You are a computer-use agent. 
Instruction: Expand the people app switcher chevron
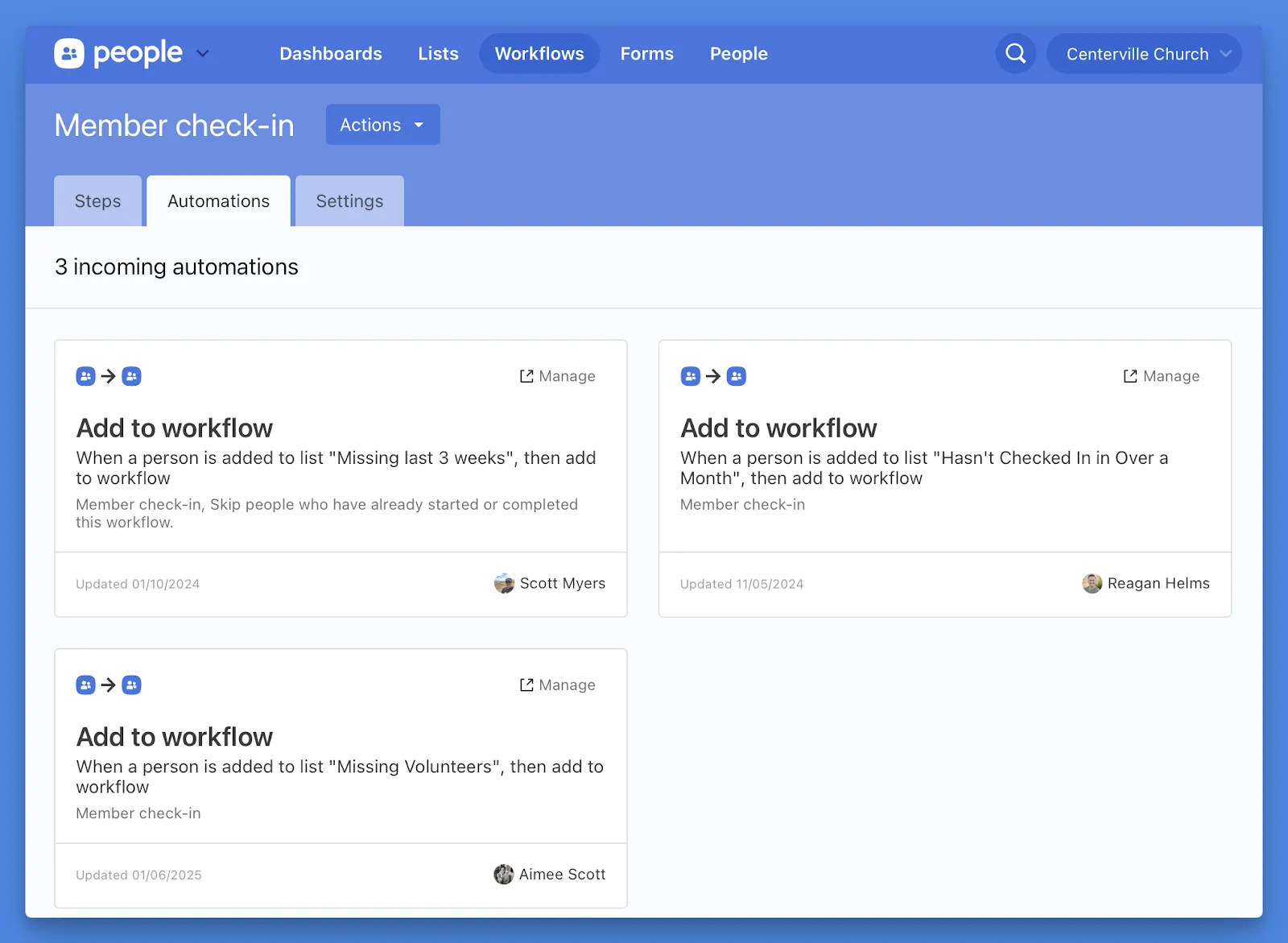click(203, 54)
